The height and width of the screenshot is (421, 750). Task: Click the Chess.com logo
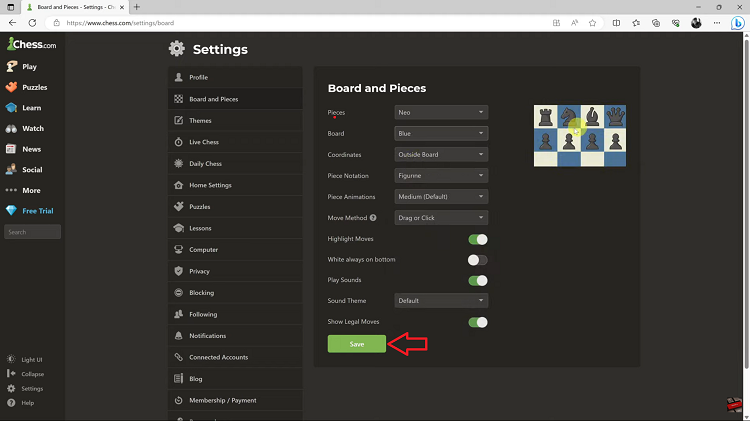tap(32, 44)
